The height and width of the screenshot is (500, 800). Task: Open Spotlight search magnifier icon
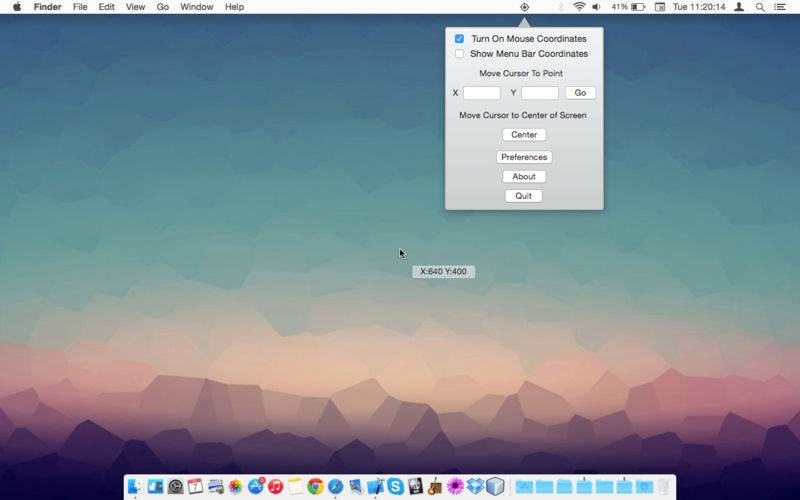[x=760, y=7]
